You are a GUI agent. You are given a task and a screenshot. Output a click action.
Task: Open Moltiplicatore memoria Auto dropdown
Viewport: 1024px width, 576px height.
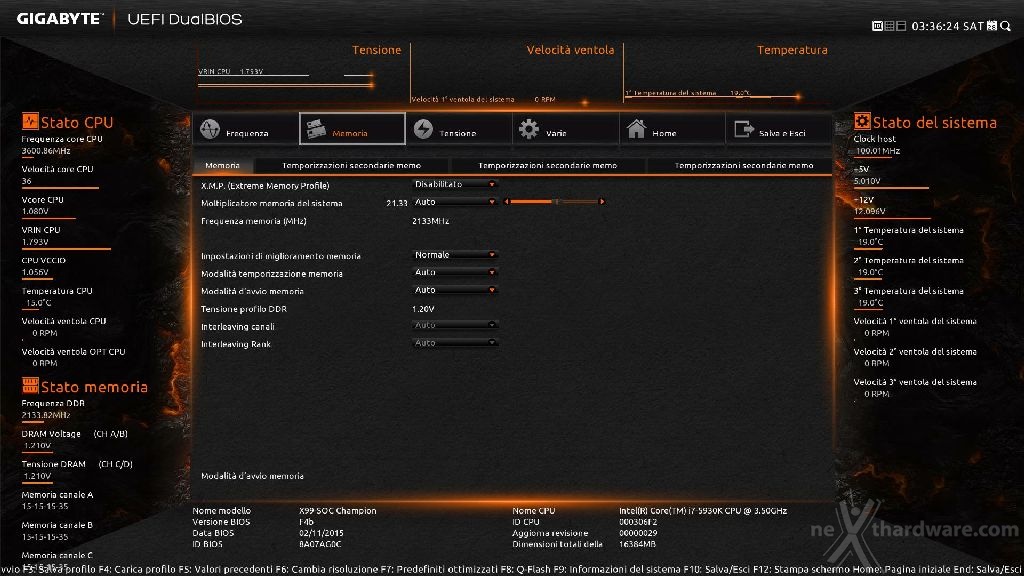point(455,202)
